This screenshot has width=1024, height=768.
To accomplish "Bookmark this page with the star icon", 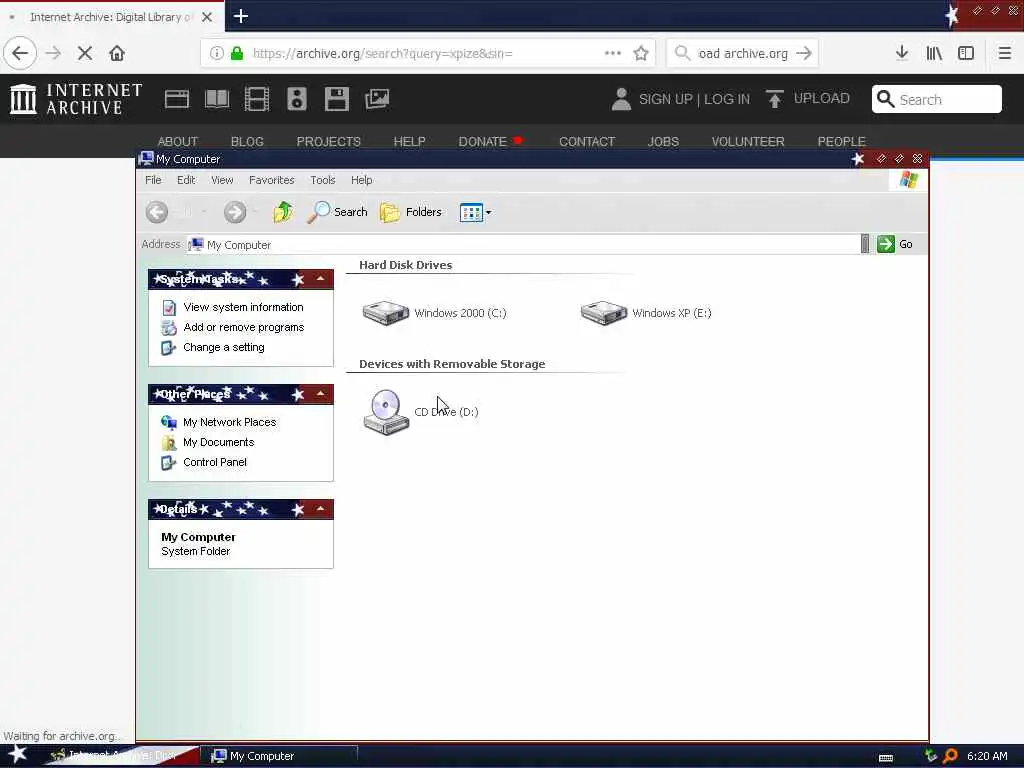I will click(x=641, y=54).
